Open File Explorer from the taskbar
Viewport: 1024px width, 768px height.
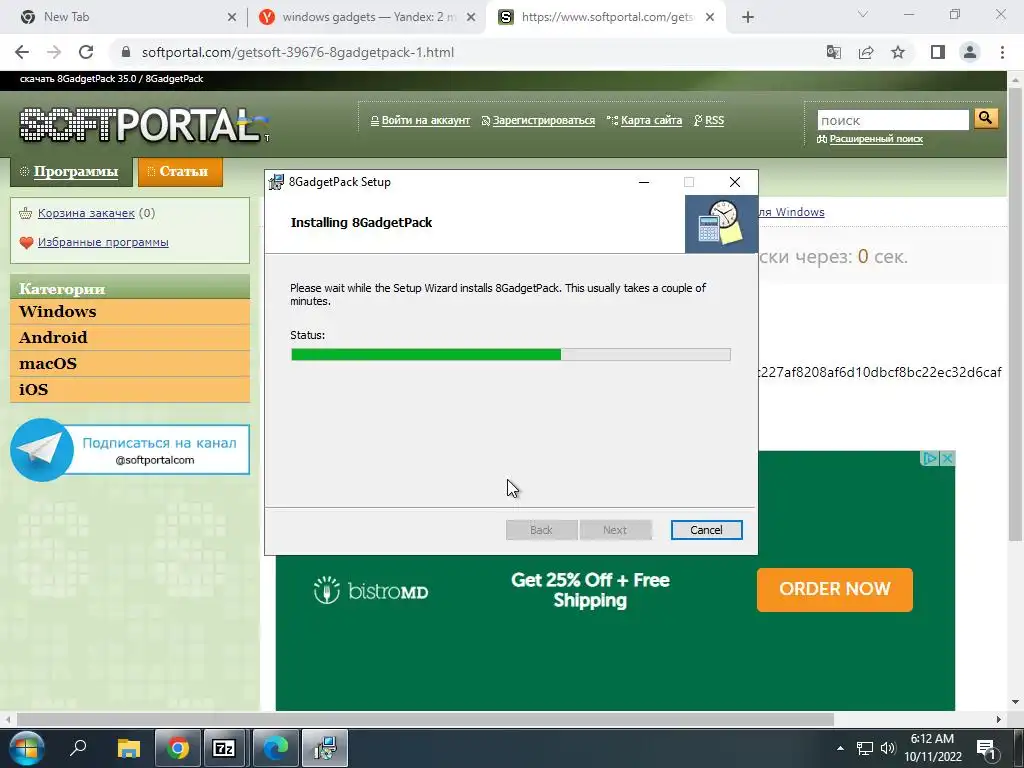coord(129,748)
